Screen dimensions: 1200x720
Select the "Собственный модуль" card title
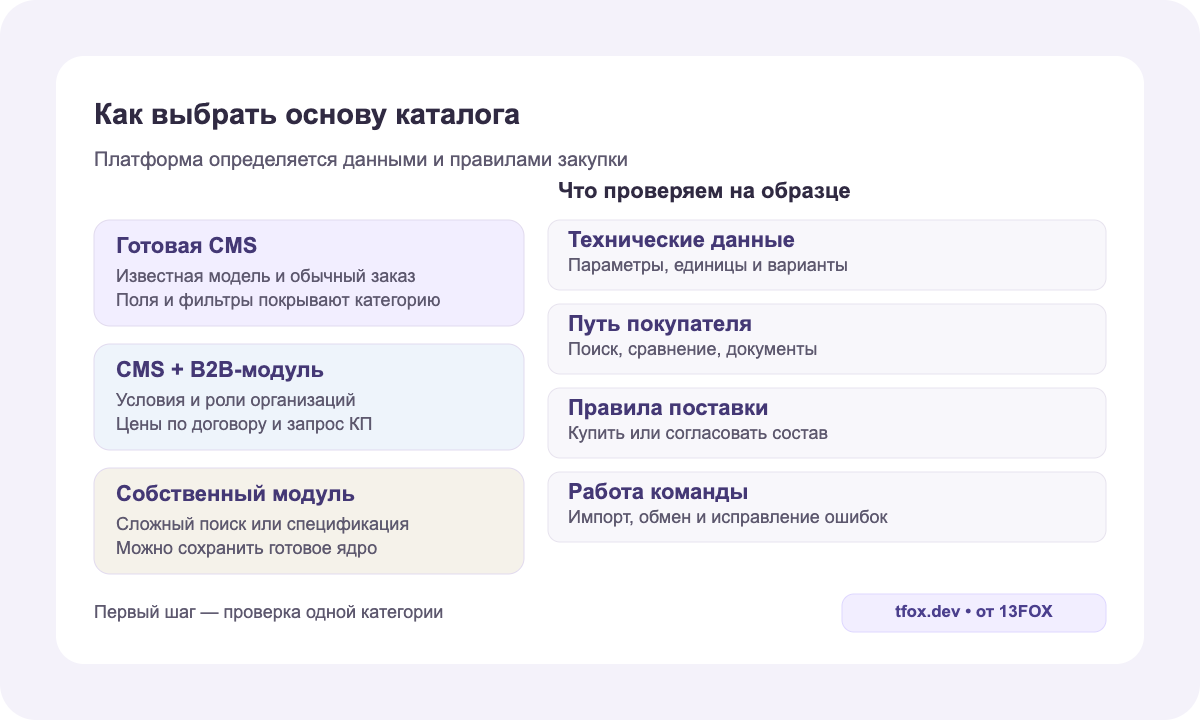click(x=236, y=494)
